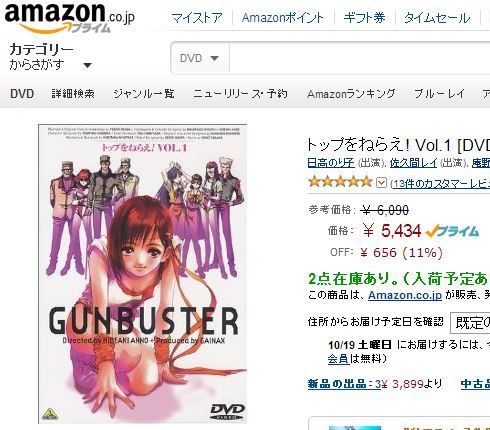This screenshot has height=430, width=490.
Task: Click the Prime checkmark badge beside the price
Action: pyautogui.click(x=452, y=231)
